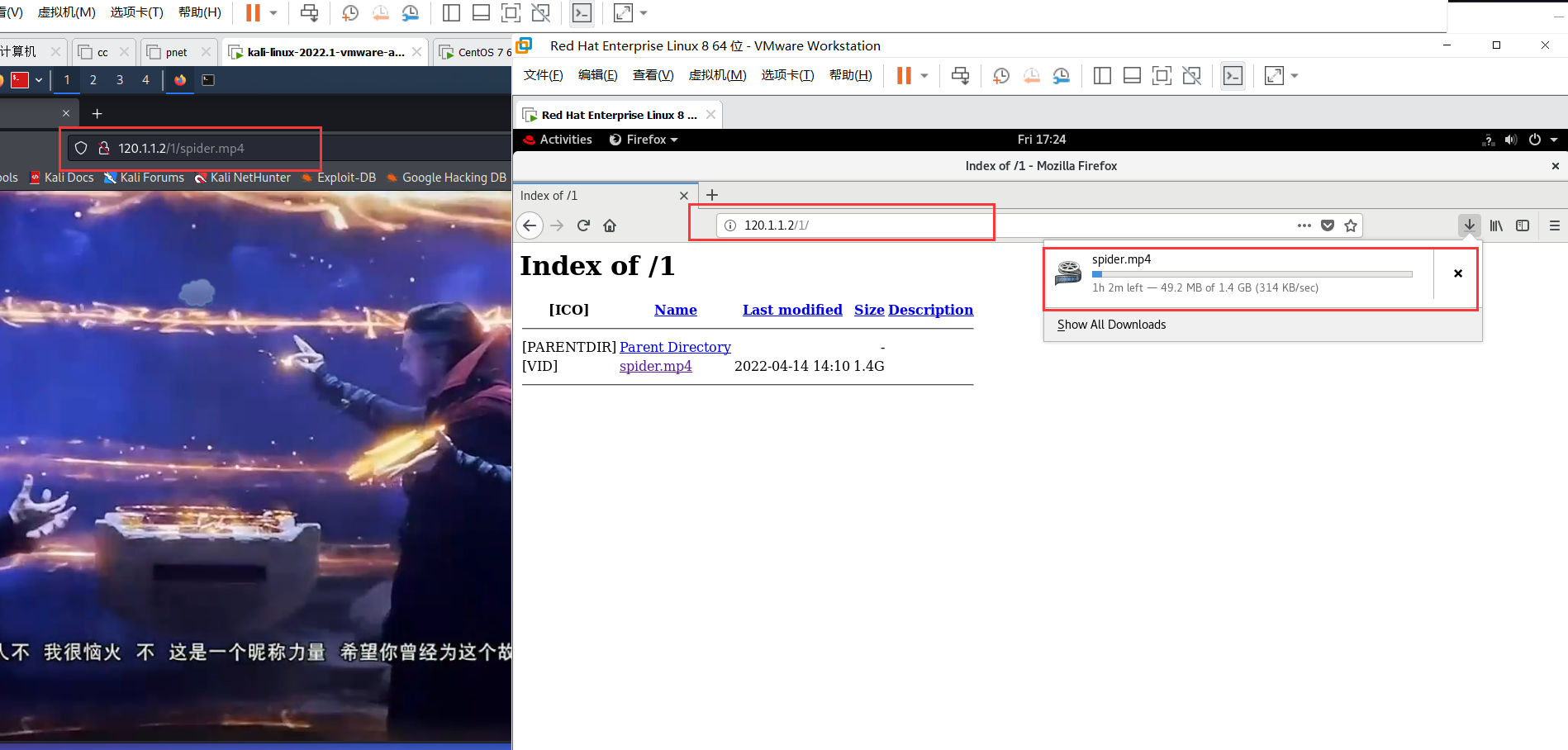Switch to Kali workspace 3
Viewport: 1568px width, 750px height.
(x=120, y=80)
